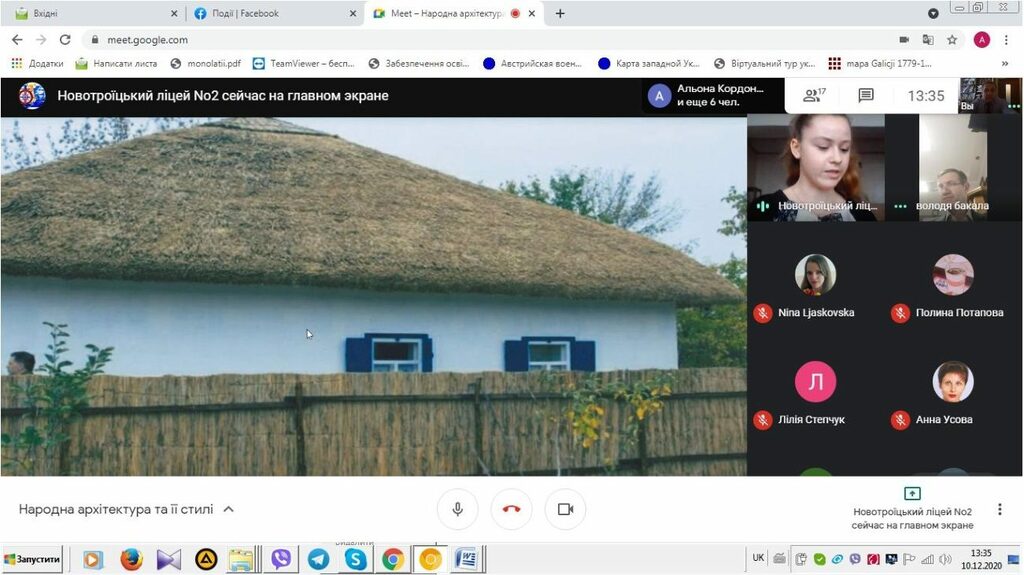Viewport: 1024px width, 575px height.
Task: Click the present screen icon
Action: tap(912, 493)
